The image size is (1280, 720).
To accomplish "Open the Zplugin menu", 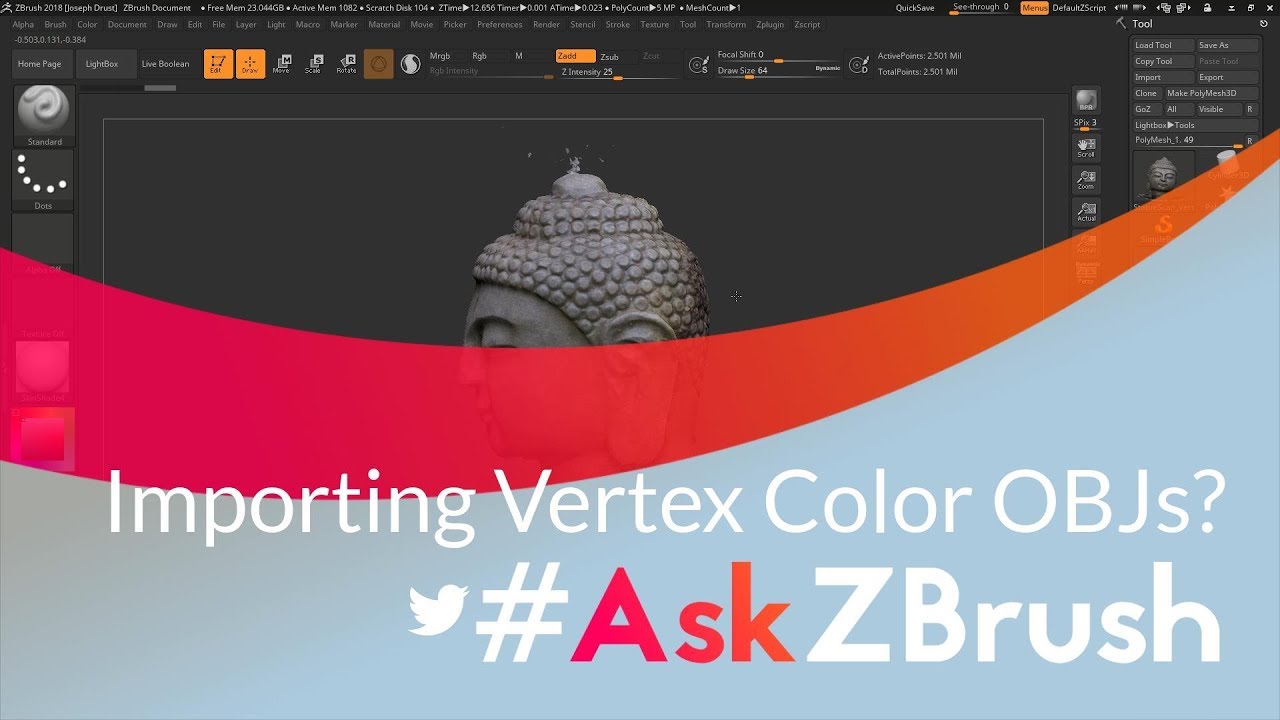I will pyautogui.click(x=770, y=24).
